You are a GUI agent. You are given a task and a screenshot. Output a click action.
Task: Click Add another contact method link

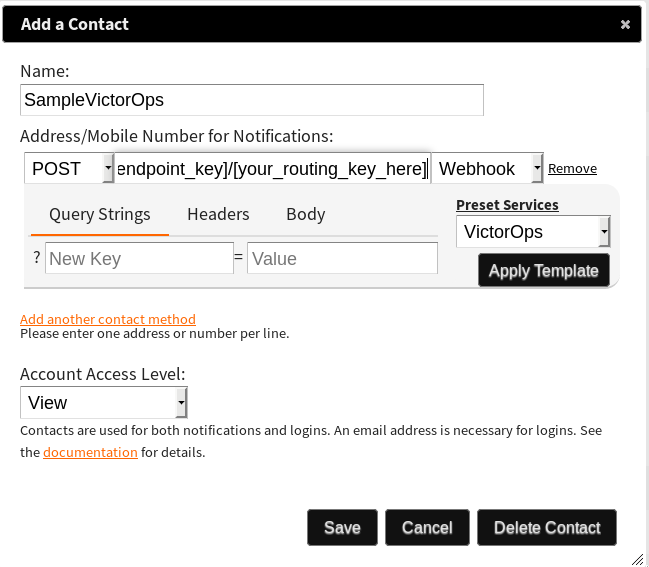[x=108, y=319]
